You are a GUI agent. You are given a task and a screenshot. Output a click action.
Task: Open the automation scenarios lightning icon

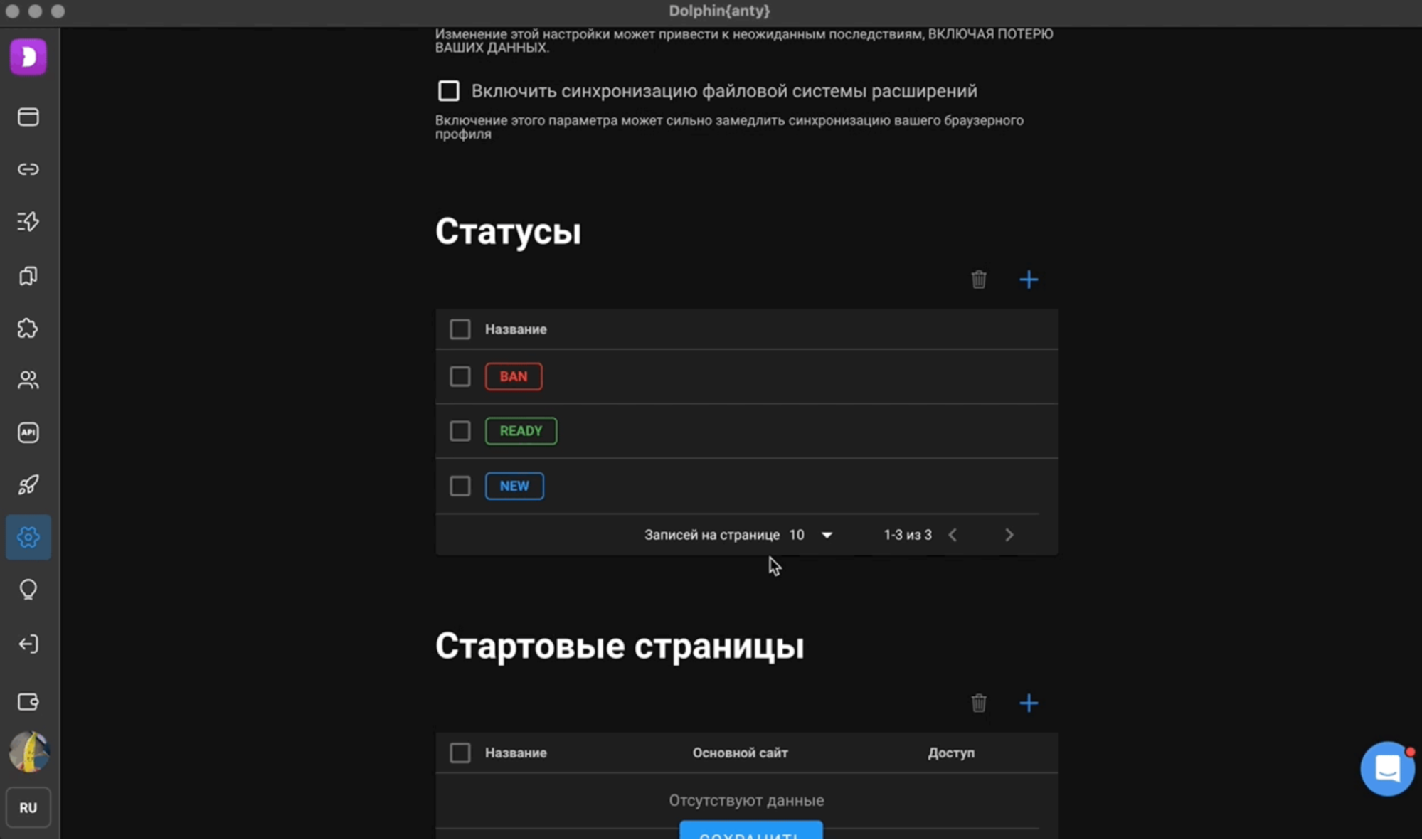28,221
